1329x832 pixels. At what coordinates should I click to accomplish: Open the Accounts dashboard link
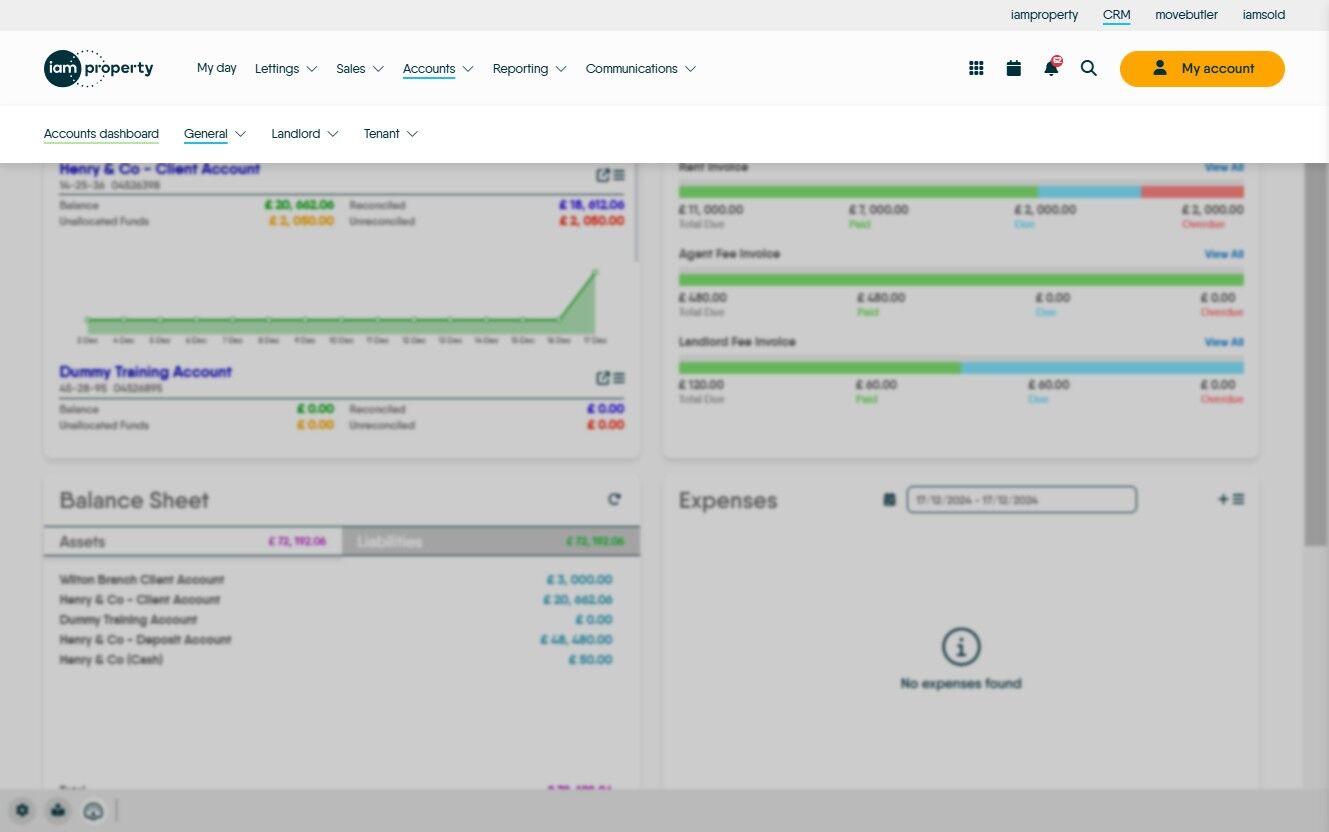click(x=101, y=134)
